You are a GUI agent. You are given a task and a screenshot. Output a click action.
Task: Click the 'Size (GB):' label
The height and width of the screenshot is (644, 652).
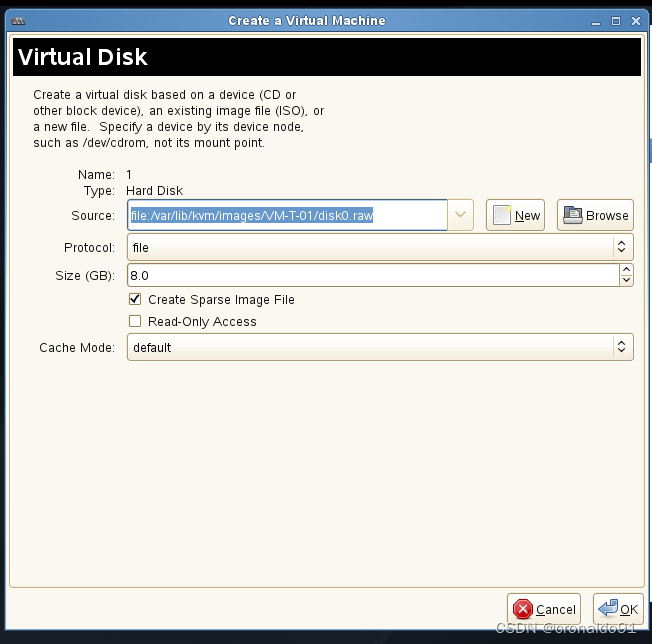[85, 276]
